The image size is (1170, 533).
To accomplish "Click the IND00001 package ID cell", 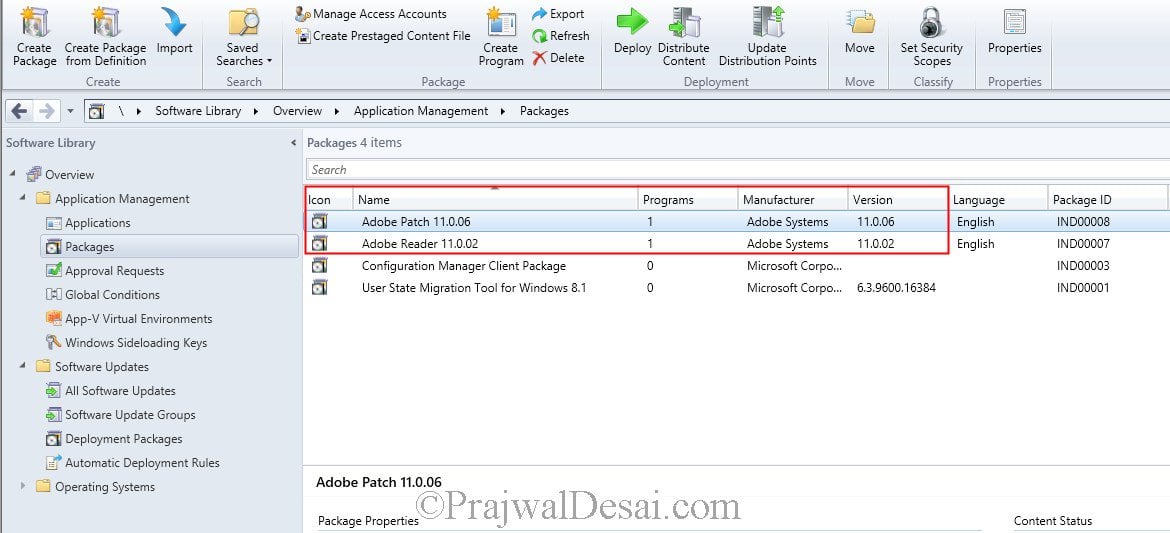I will [1083, 287].
